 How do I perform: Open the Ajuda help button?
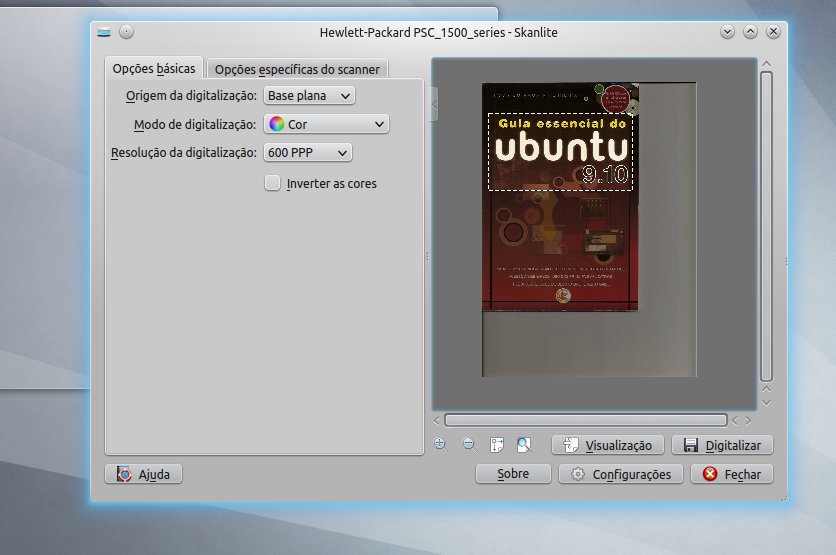coord(143,474)
